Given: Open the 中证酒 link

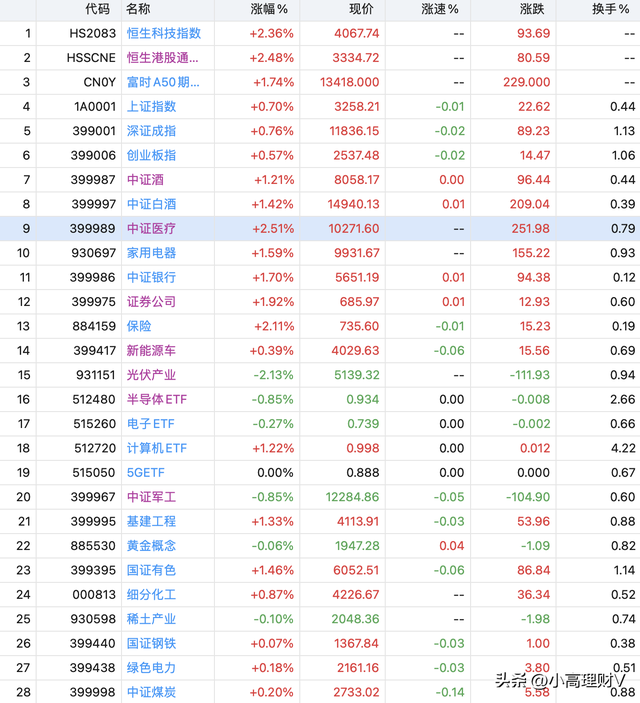Looking at the screenshot, I should (x=145, y=180).
